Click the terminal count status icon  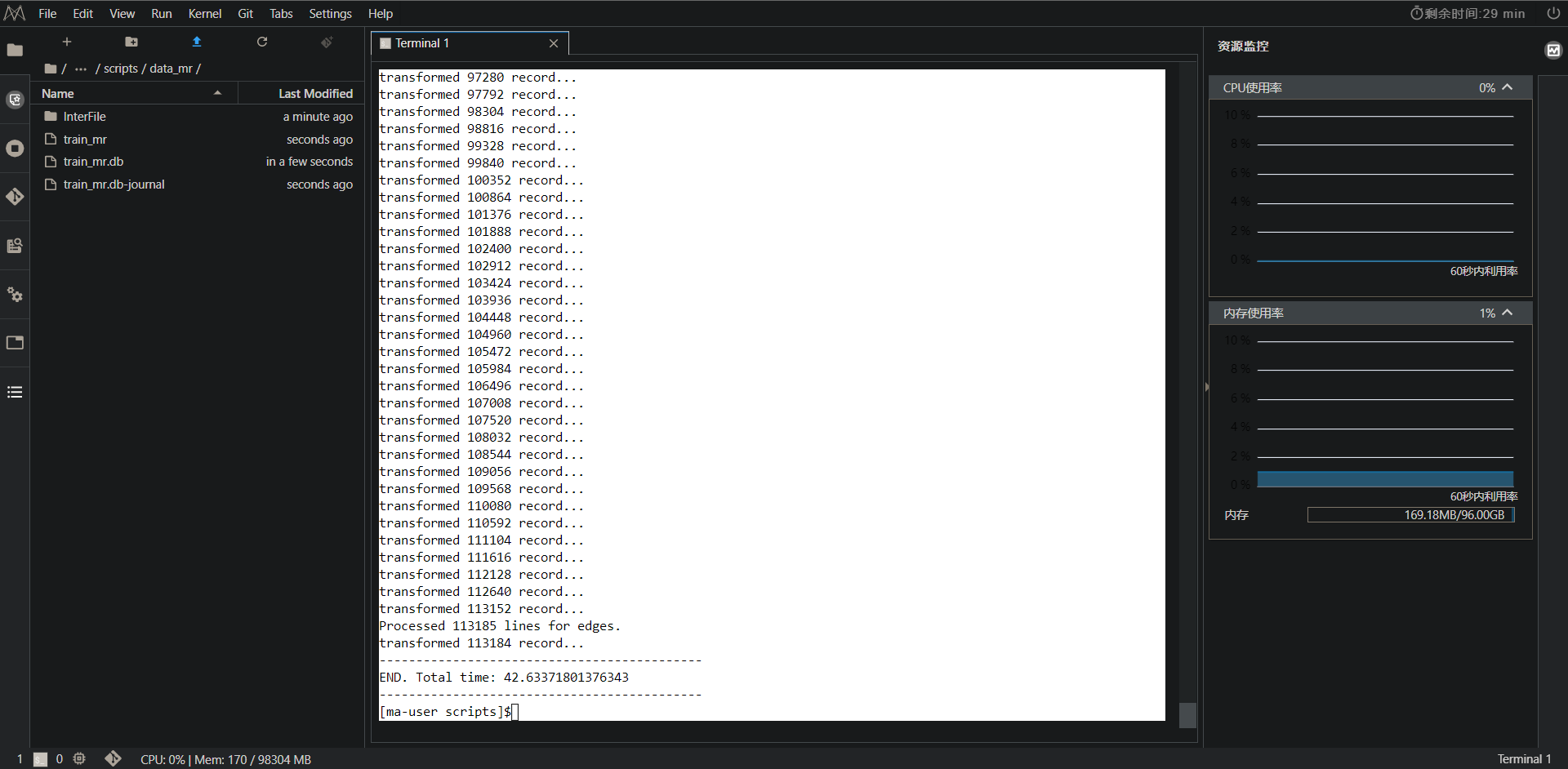click(x=40, y=759)
